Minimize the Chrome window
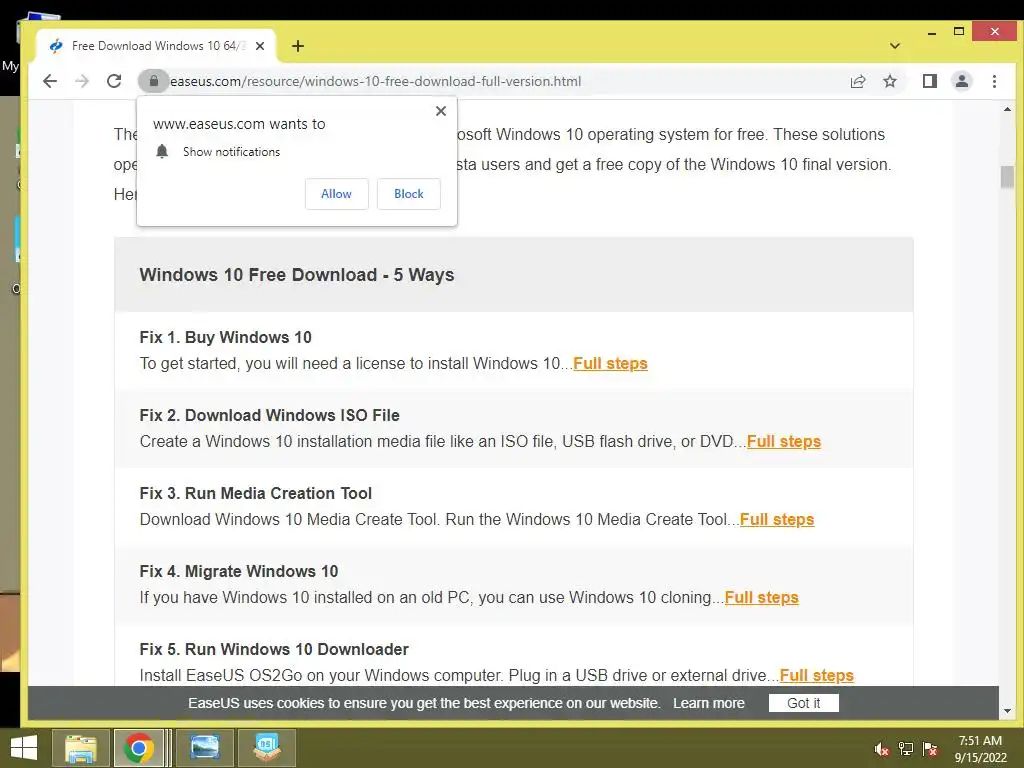Screen dimensions: 1024x768 [932, 32]
